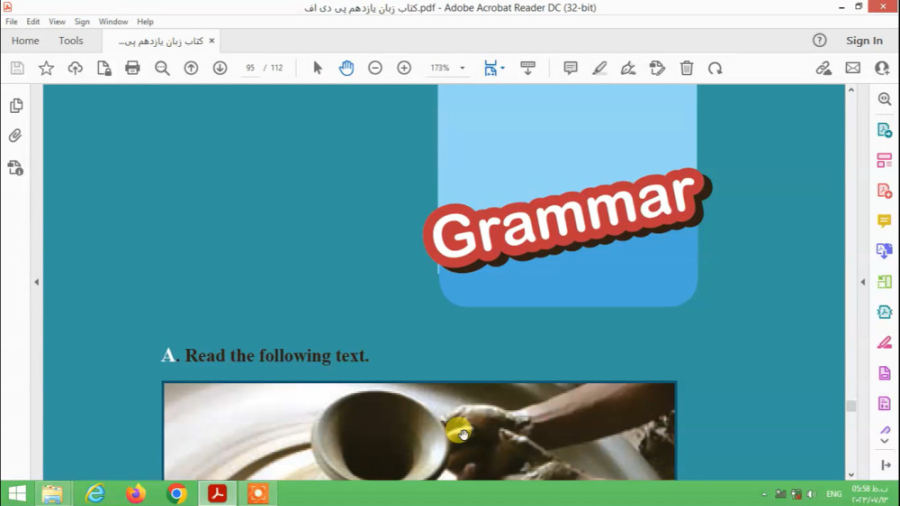Click the protect document lock icon
The image size is (900, 506).
104,68
